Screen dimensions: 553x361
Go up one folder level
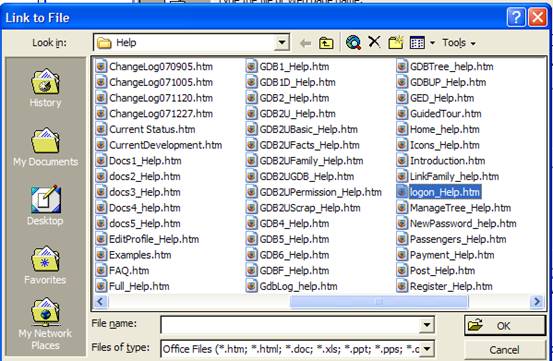click(x=326, y=43)
